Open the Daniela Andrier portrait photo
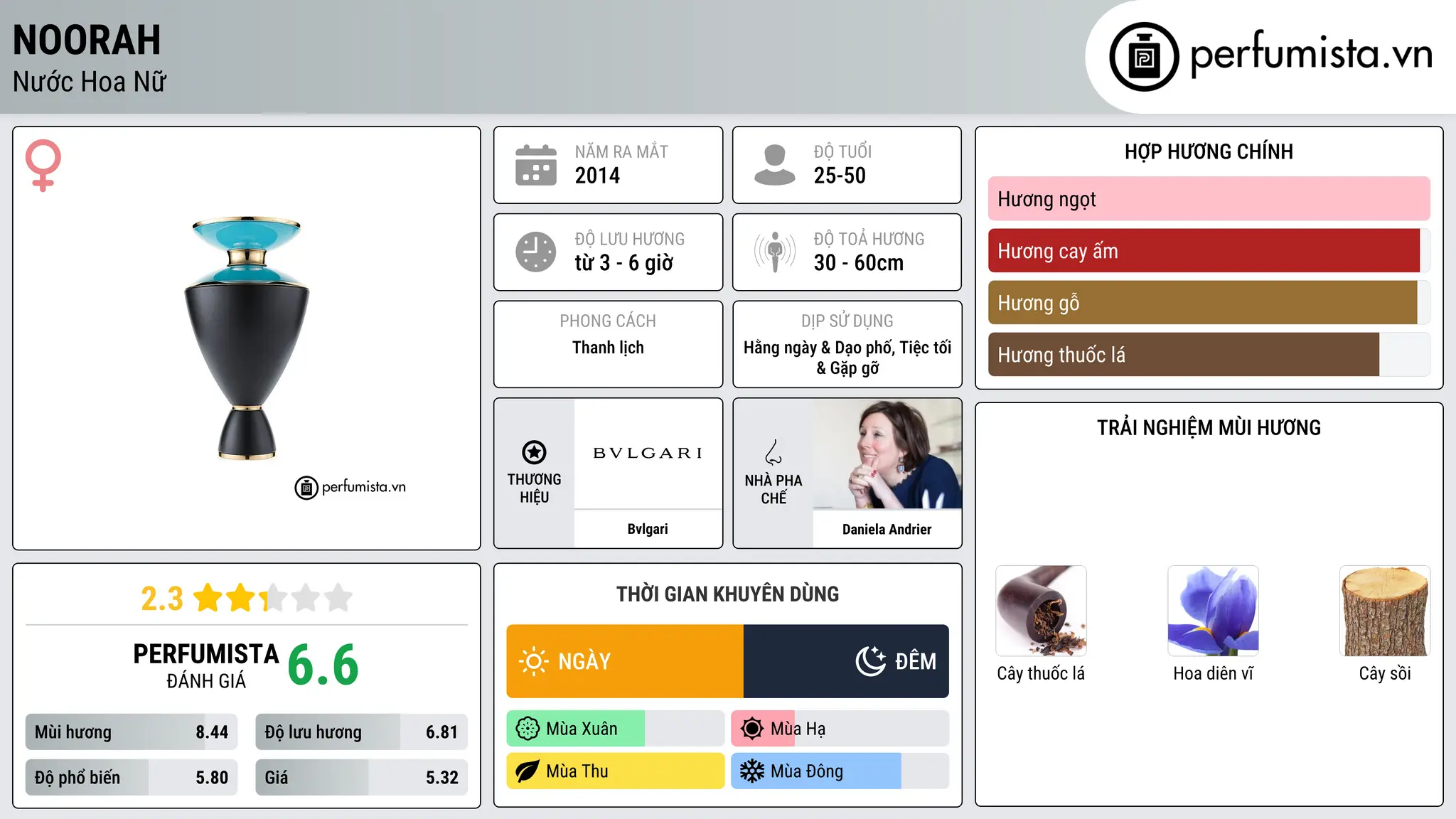The image size is (1456, 819). 887,454
